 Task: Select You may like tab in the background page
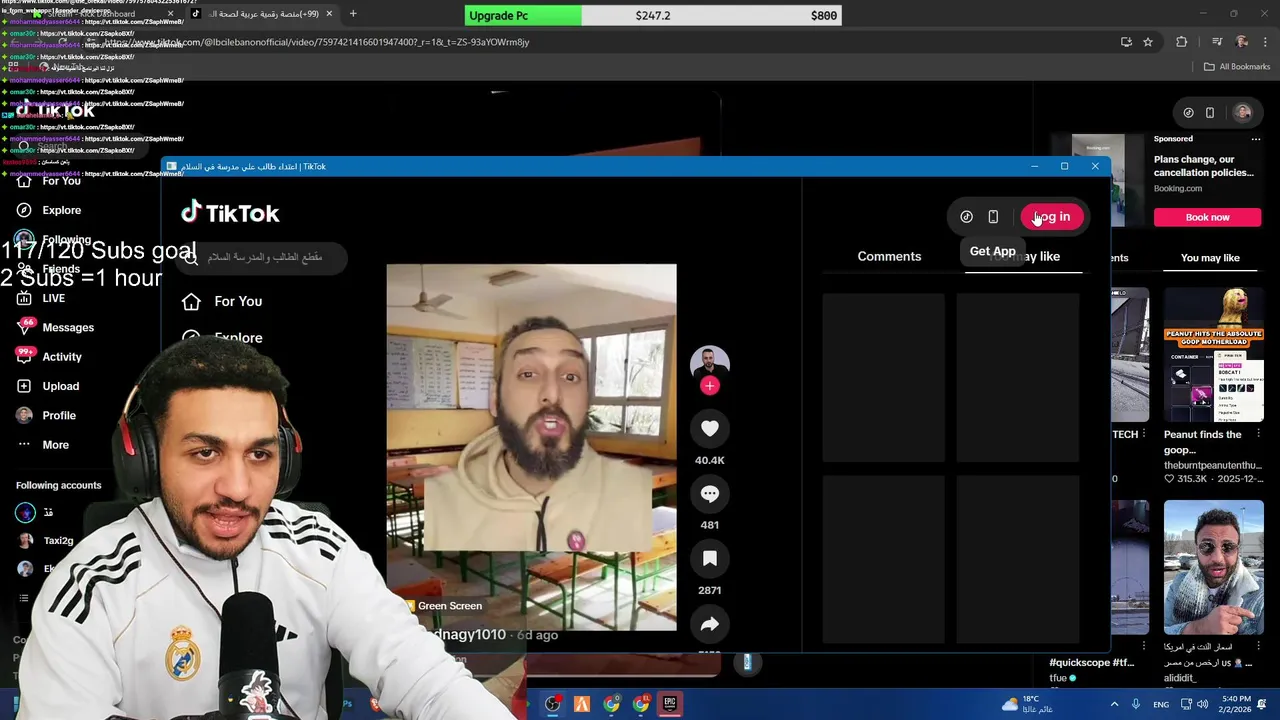pos(1210,258)
